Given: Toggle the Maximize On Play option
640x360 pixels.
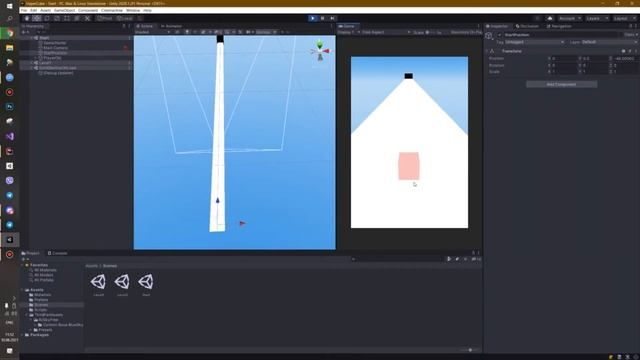Looking at the screenshot, I should pyautogui.click(x=467, y=32).
